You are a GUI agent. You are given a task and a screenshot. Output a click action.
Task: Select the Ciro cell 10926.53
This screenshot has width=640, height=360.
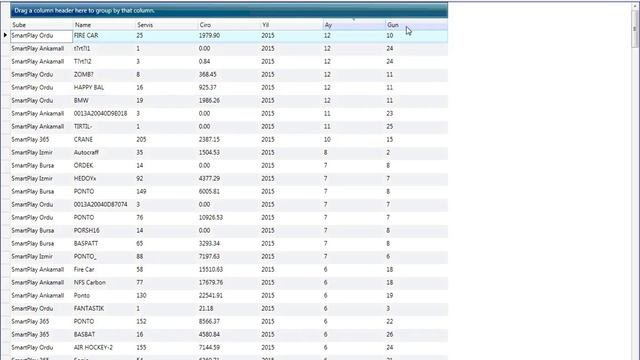tap(229, 218)
